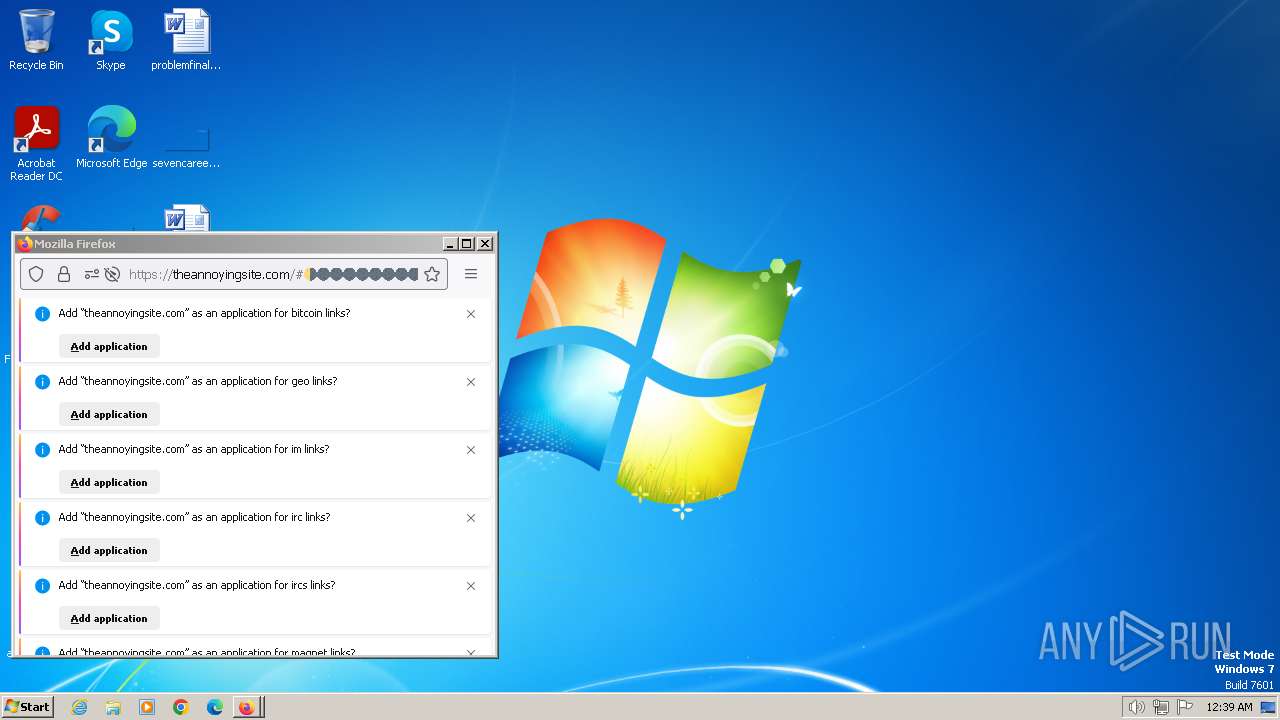This screenshot has width=1280, height=720.
Task: Launch Skype from the desktop shortcut
Action: 110,40
